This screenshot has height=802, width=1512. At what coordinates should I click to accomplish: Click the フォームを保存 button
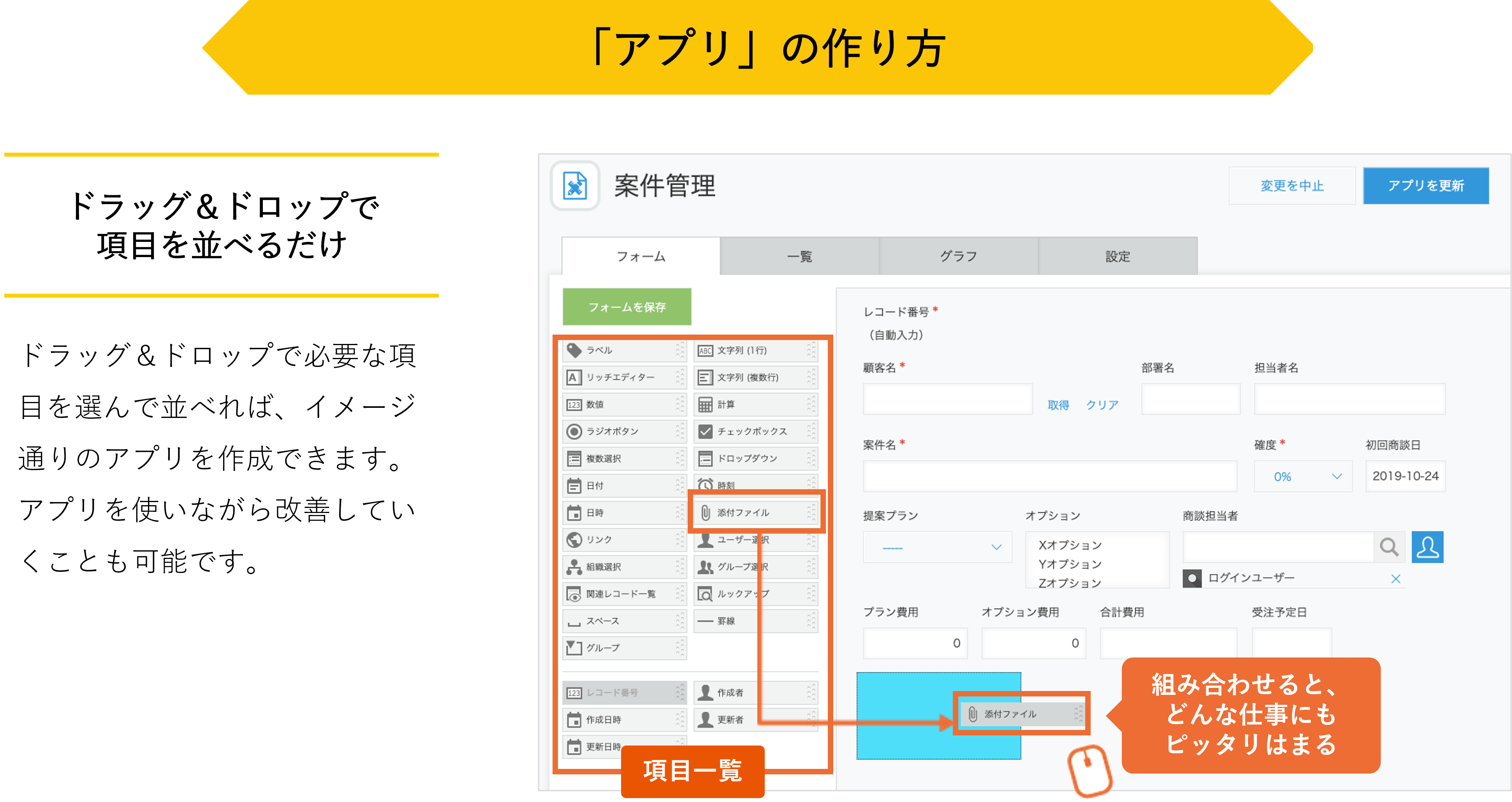pyautogui.click(x=627, y=307)
